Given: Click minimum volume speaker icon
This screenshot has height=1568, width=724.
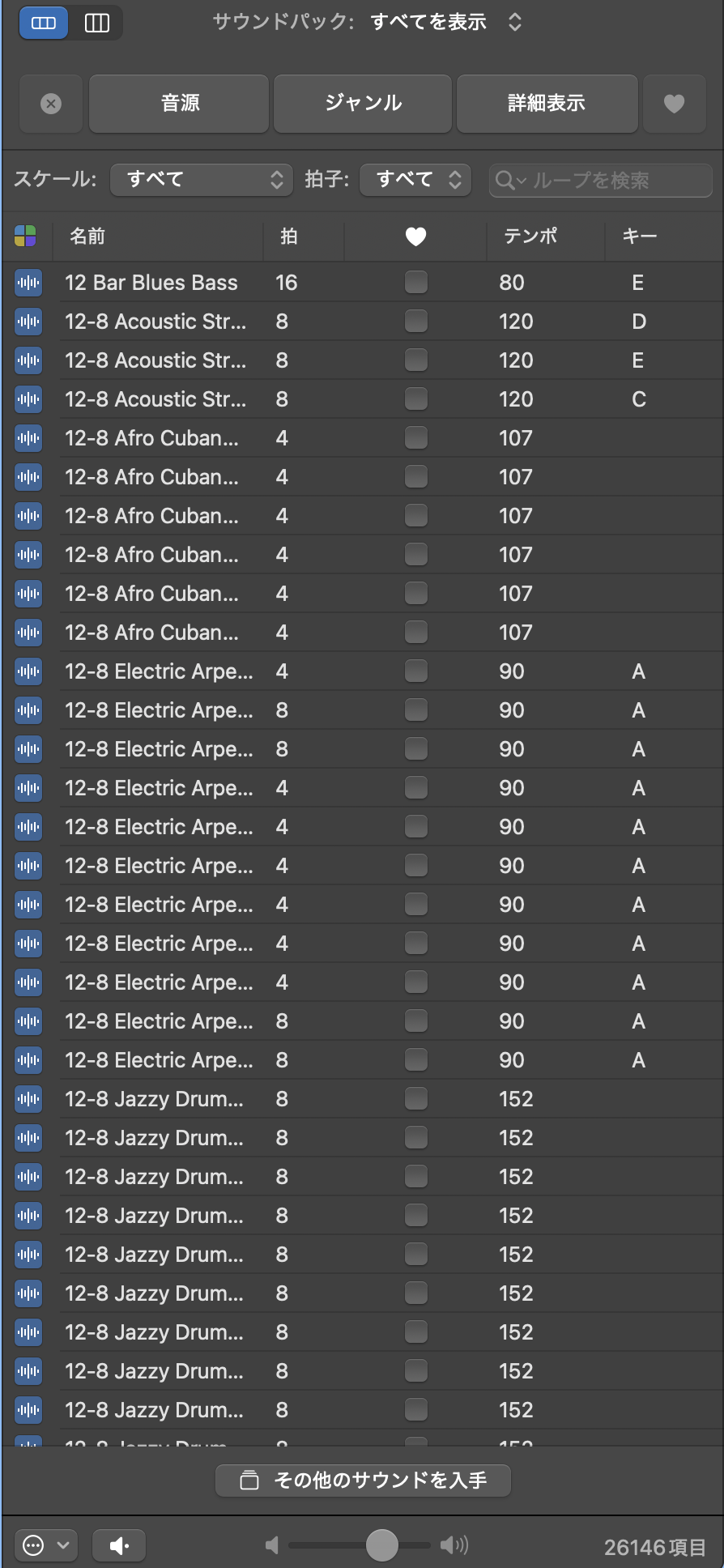Looking at the screenshot, I should [x=272, y=1546].
